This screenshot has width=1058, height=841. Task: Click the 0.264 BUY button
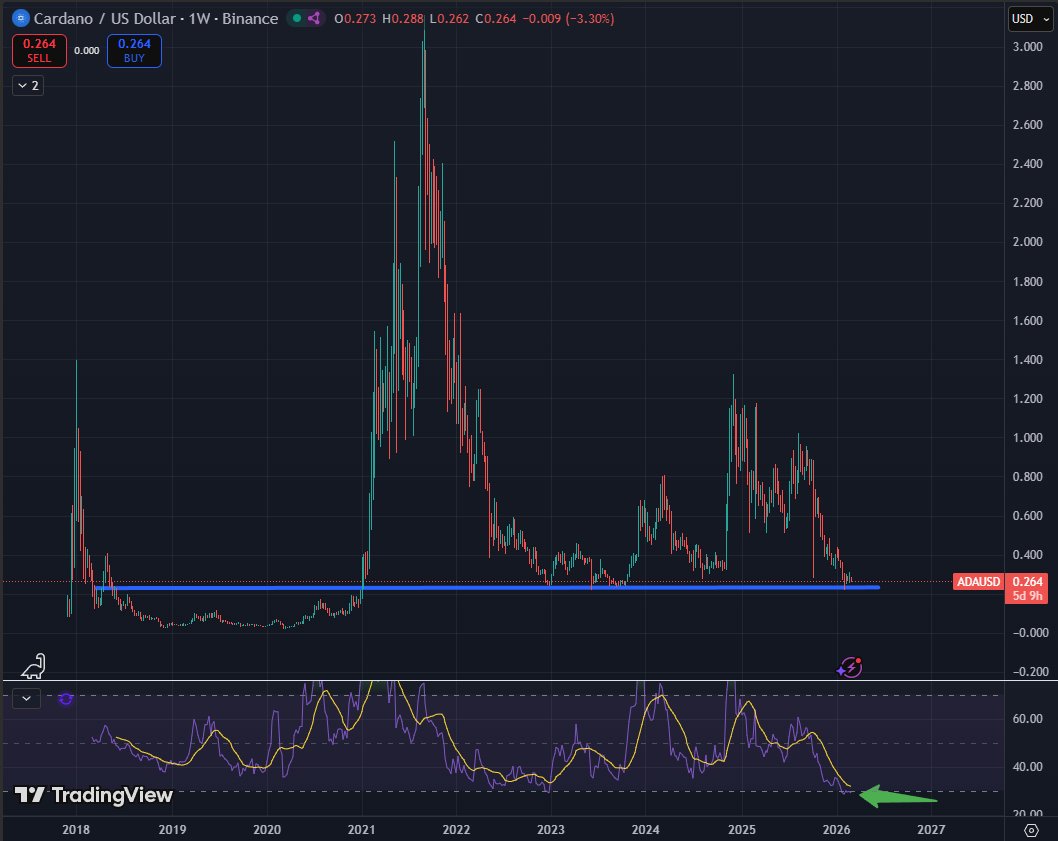tap(134, 51)
